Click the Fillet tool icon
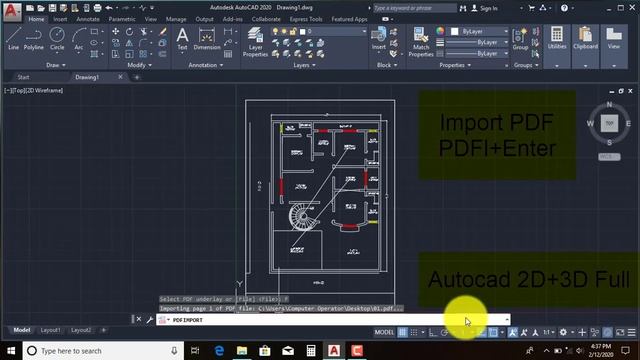The height and width of the screenshot is (360, 640). [143, 42]
